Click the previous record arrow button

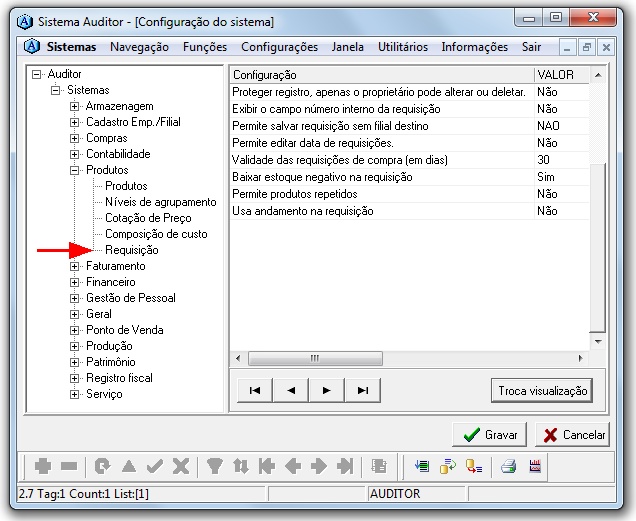coord(290,391)
